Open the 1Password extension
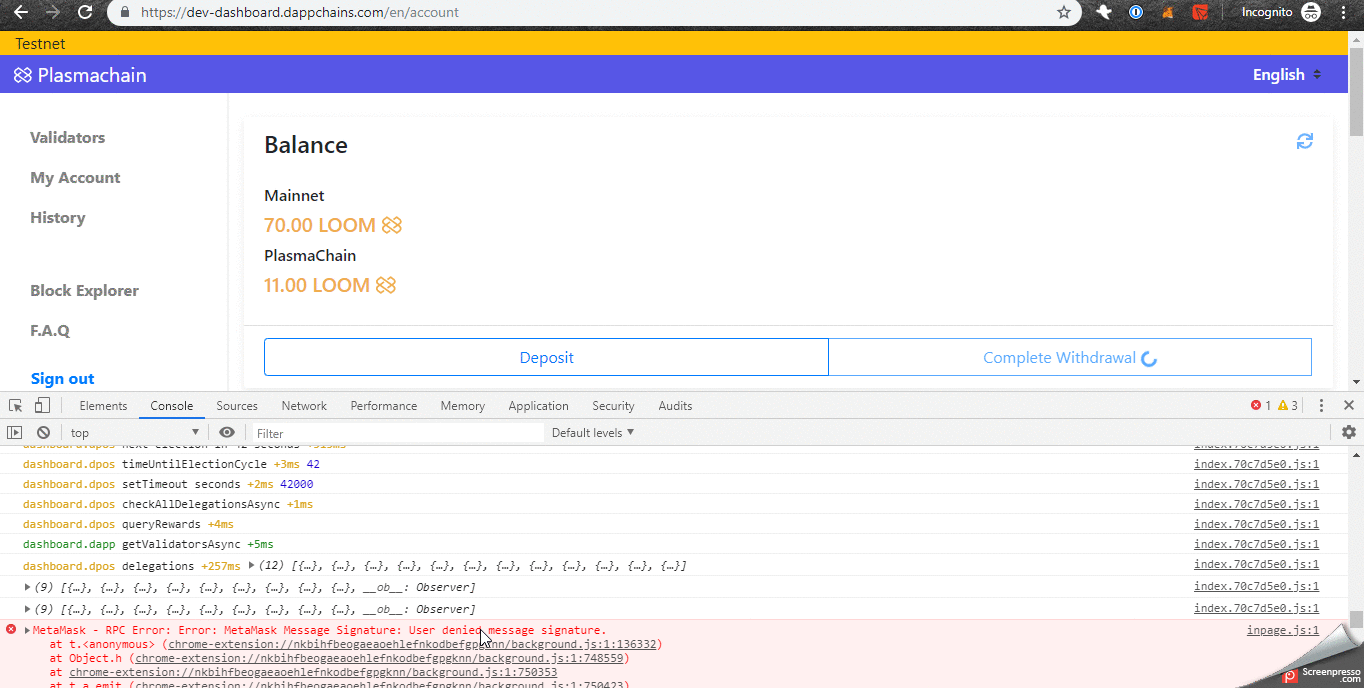 tap(1135, 11)
